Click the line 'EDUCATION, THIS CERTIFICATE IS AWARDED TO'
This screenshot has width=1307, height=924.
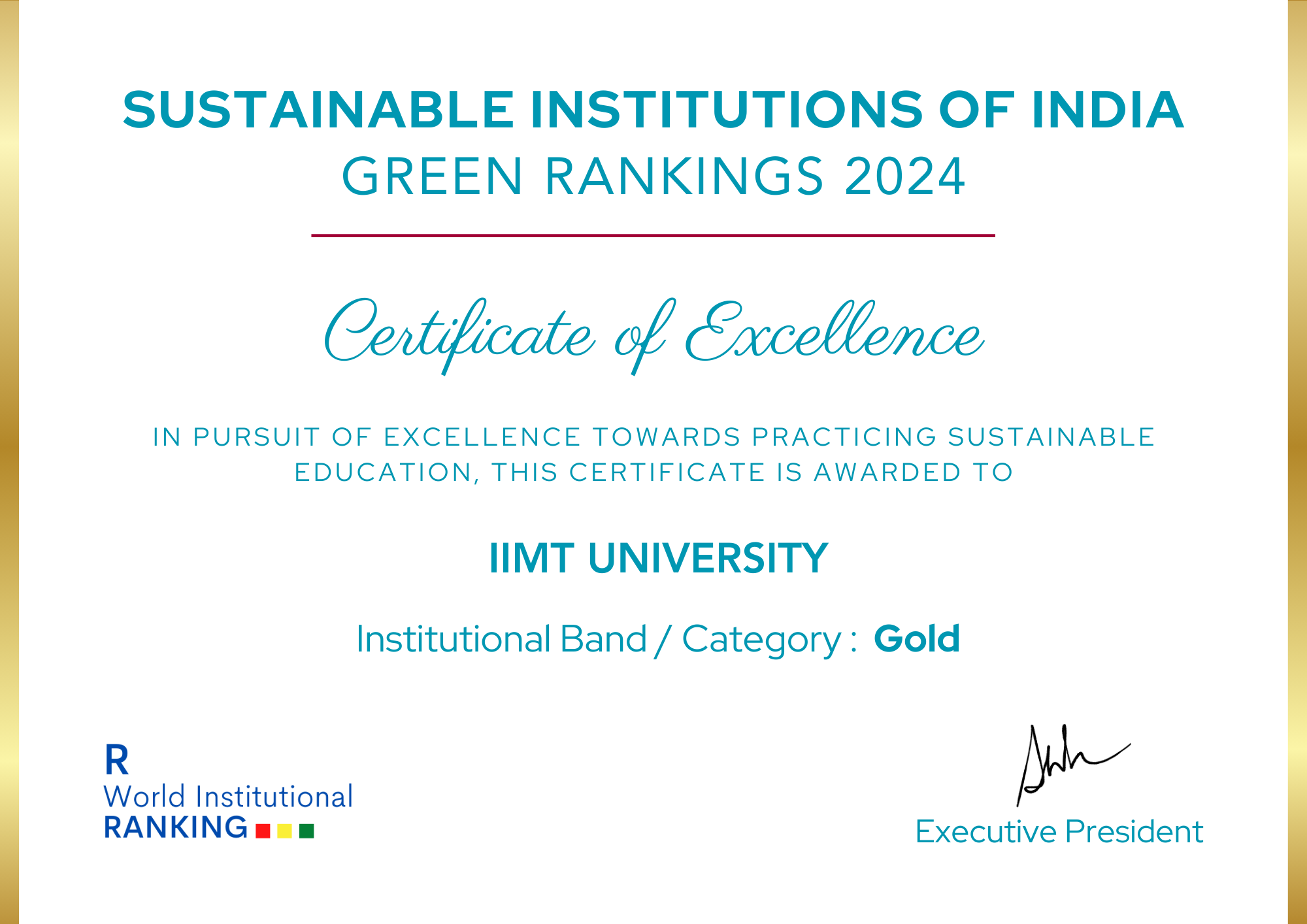click(x=653, y=472)
